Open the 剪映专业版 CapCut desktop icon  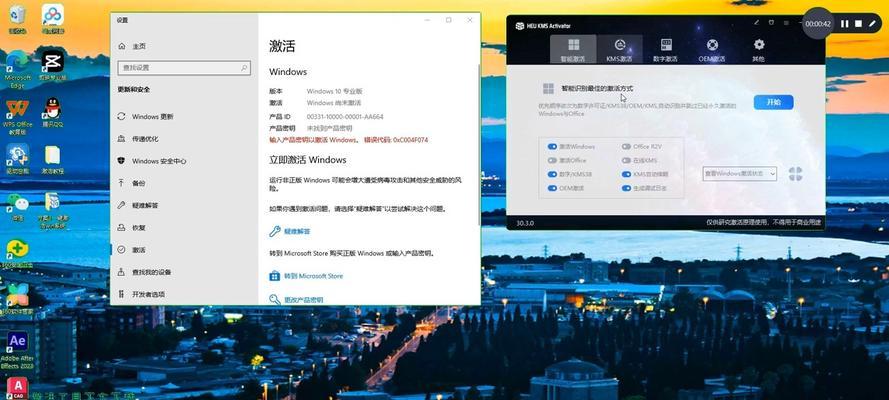point(52,65)
